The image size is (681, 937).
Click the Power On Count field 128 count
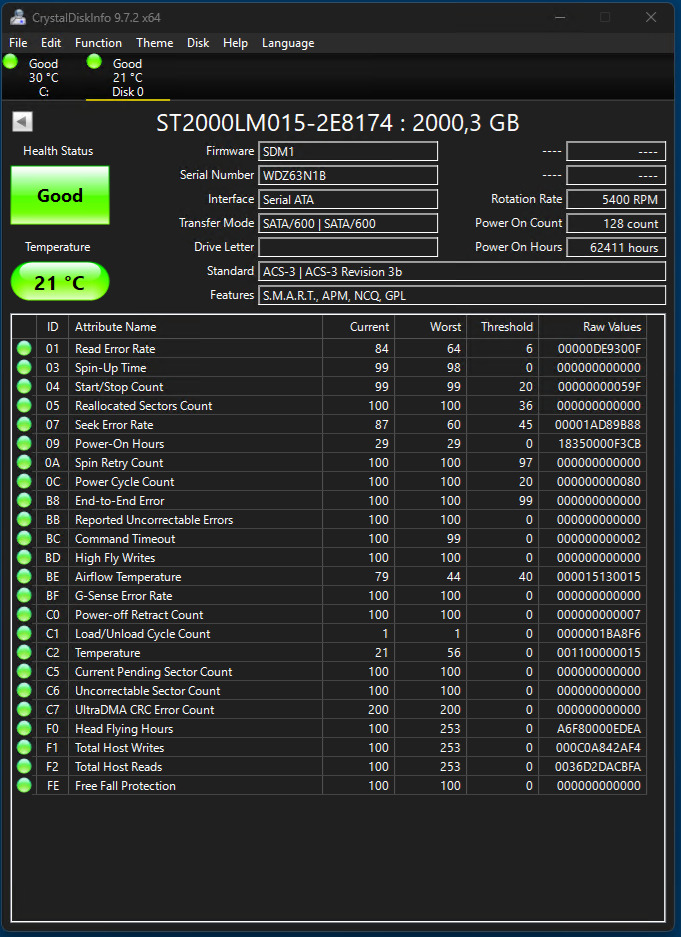(616, 223)
